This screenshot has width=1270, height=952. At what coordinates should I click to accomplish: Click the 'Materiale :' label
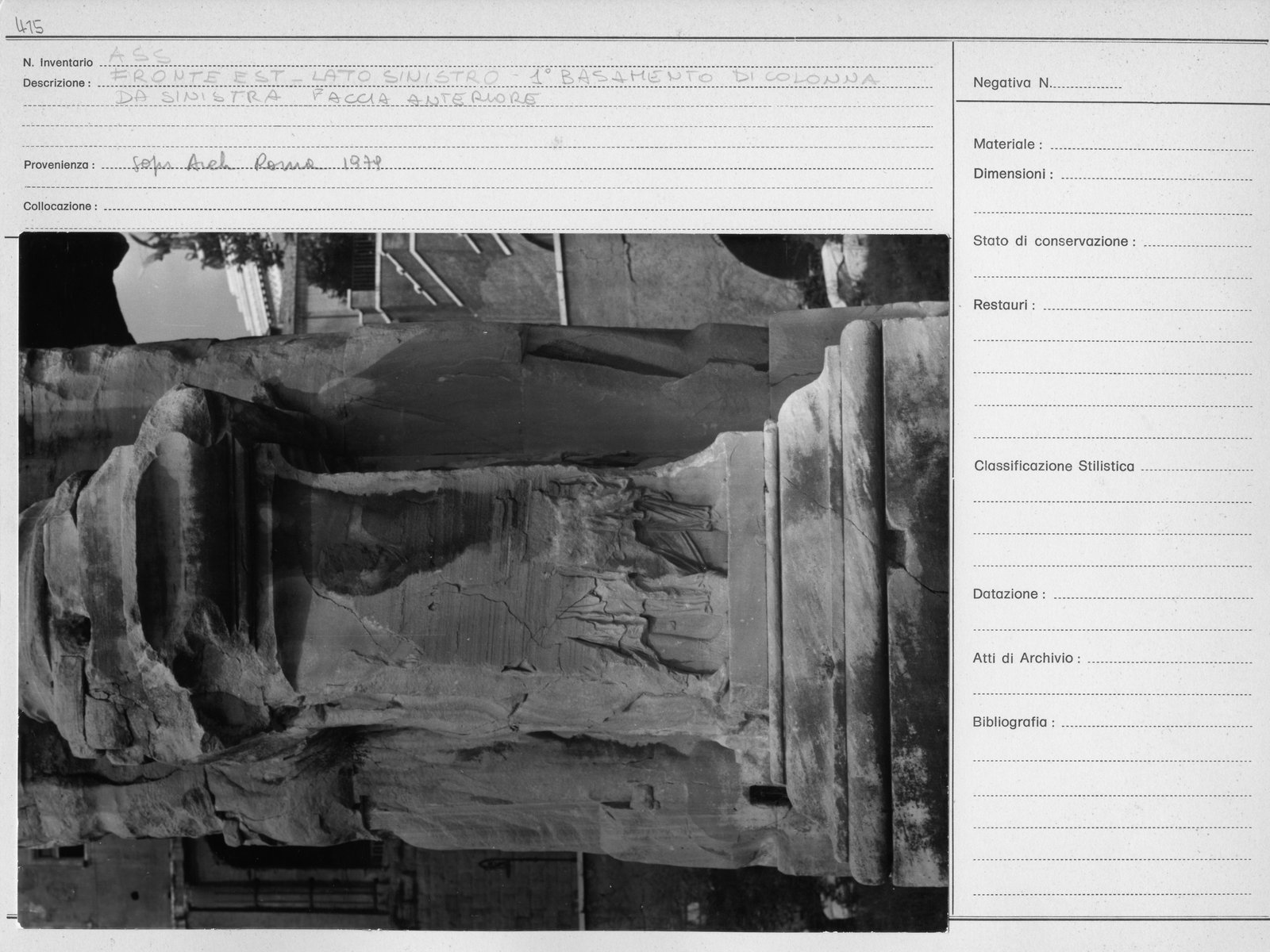click(x=1007, y=144)
